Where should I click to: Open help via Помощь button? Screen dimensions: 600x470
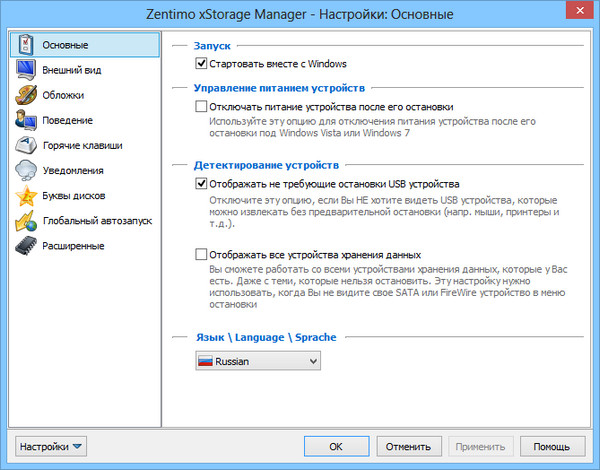551,446
